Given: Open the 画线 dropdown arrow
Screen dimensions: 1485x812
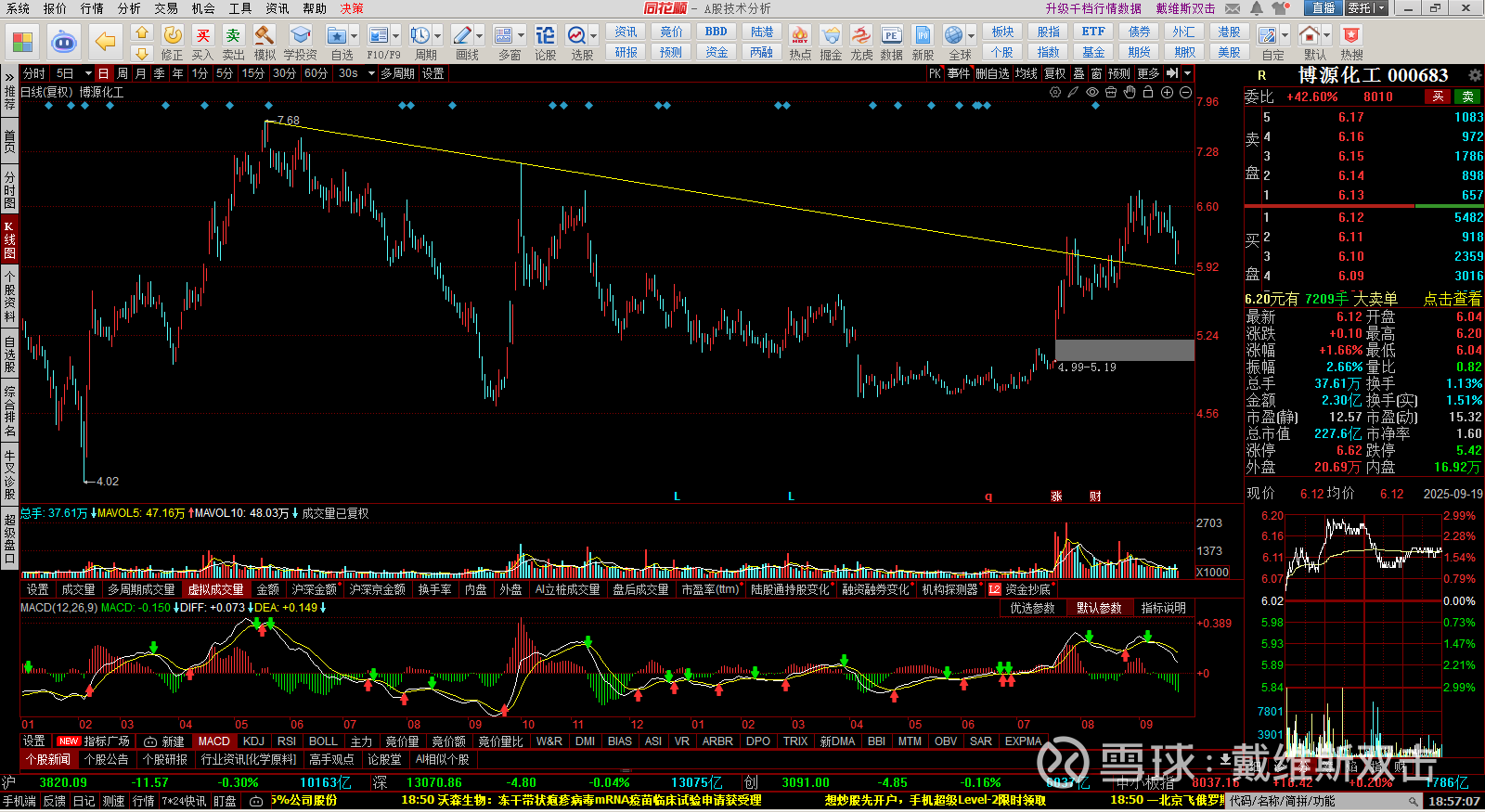Looking at the screenshot, I should pyautogui.click(x=480, y=36).
